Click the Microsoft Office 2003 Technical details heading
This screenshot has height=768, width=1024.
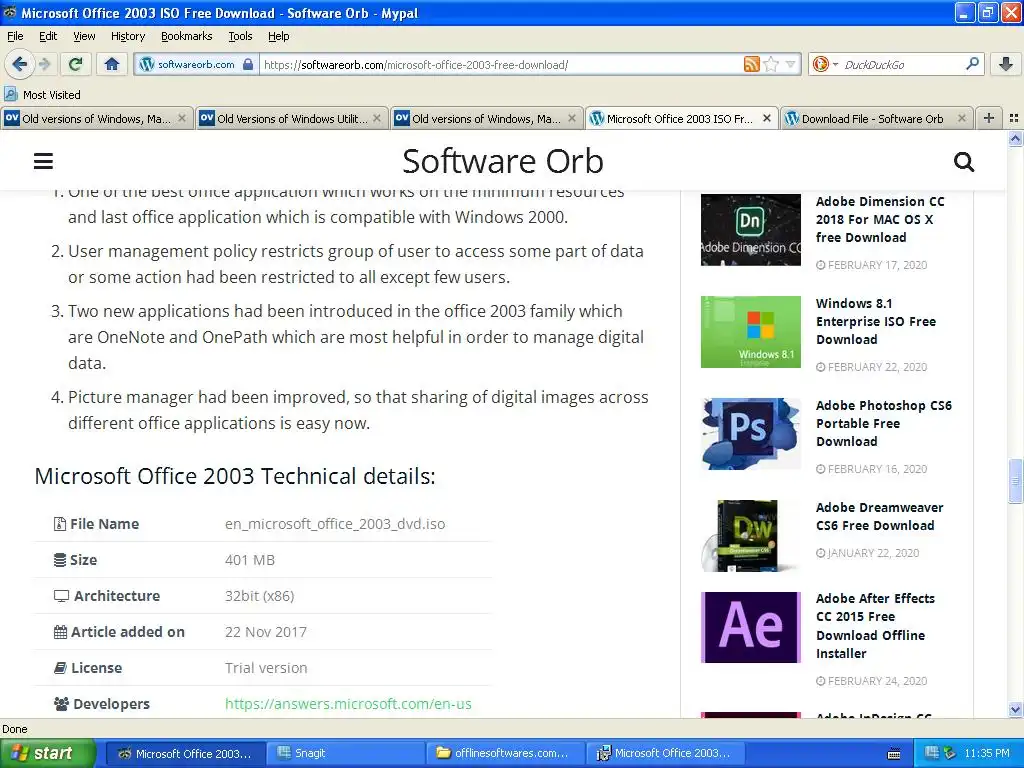pyautogui.click(x=234, y=476)
